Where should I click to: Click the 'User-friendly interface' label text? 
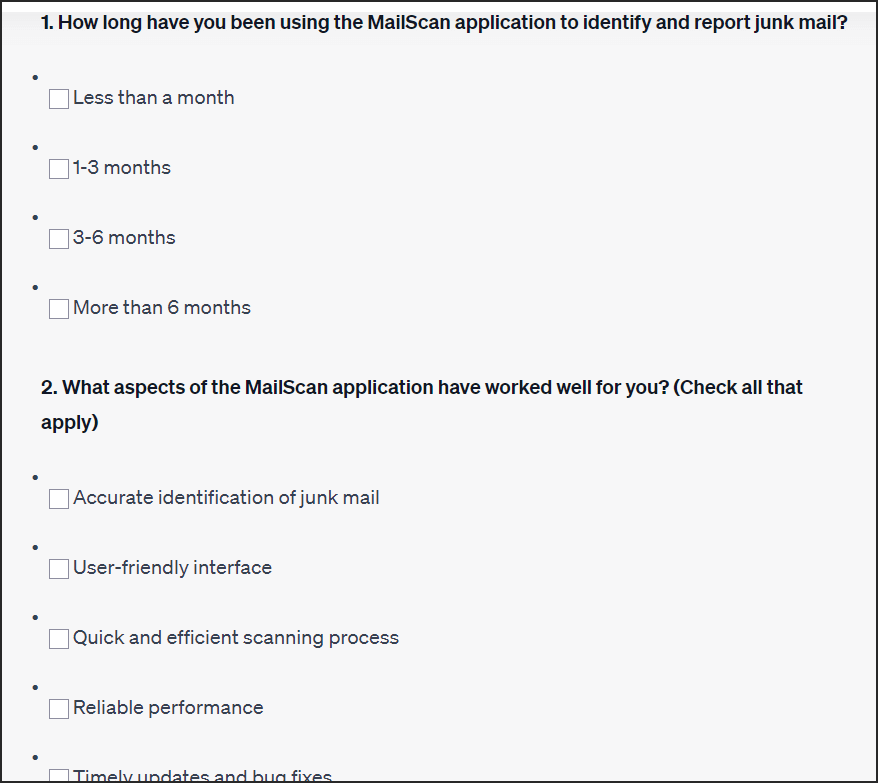point(172,567)
